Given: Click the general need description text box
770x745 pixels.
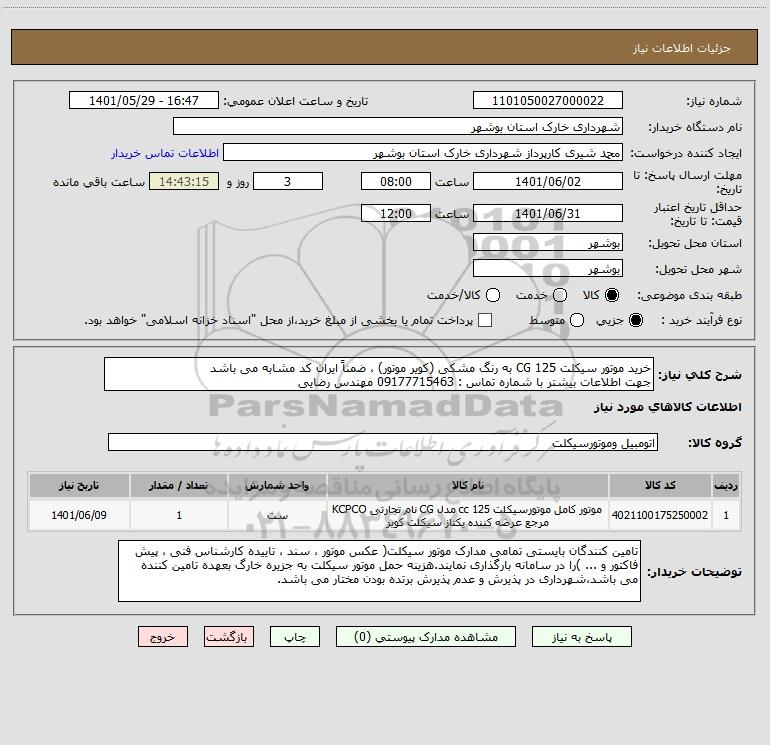Looking at the screenshot, I should (x=379, y=375).
